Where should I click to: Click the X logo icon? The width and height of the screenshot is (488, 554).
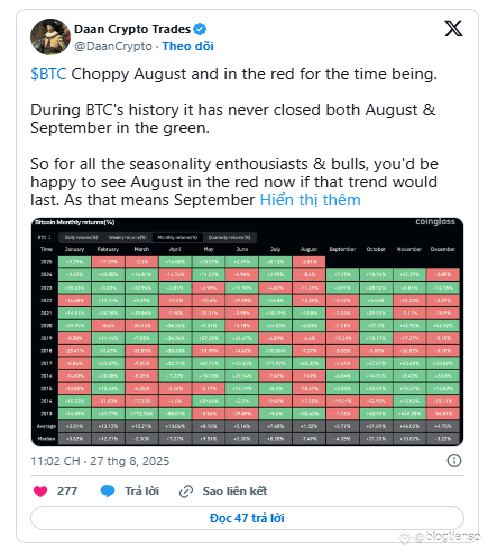(x=453, y=28)
